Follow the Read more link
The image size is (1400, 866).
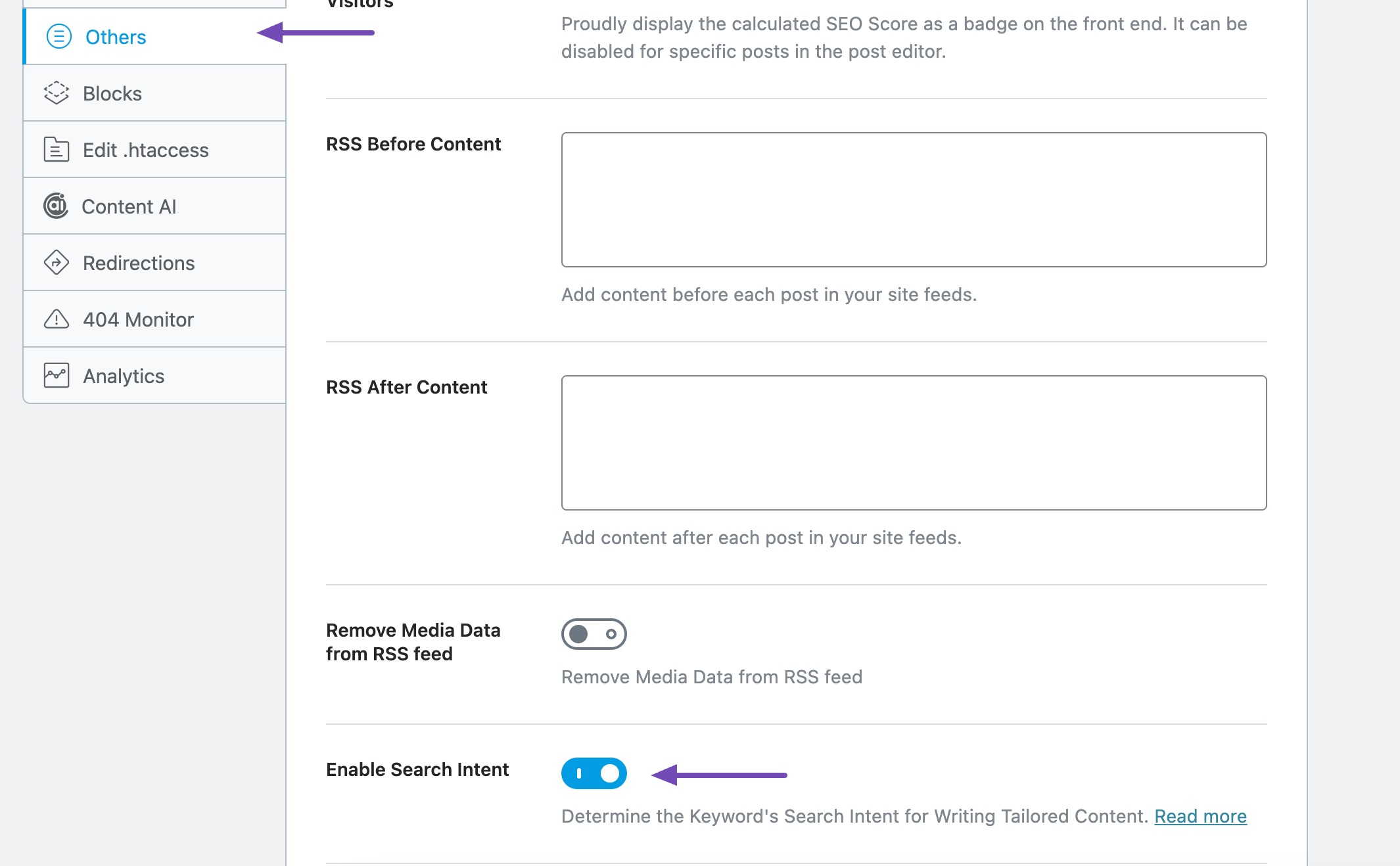coord(1200,816)
